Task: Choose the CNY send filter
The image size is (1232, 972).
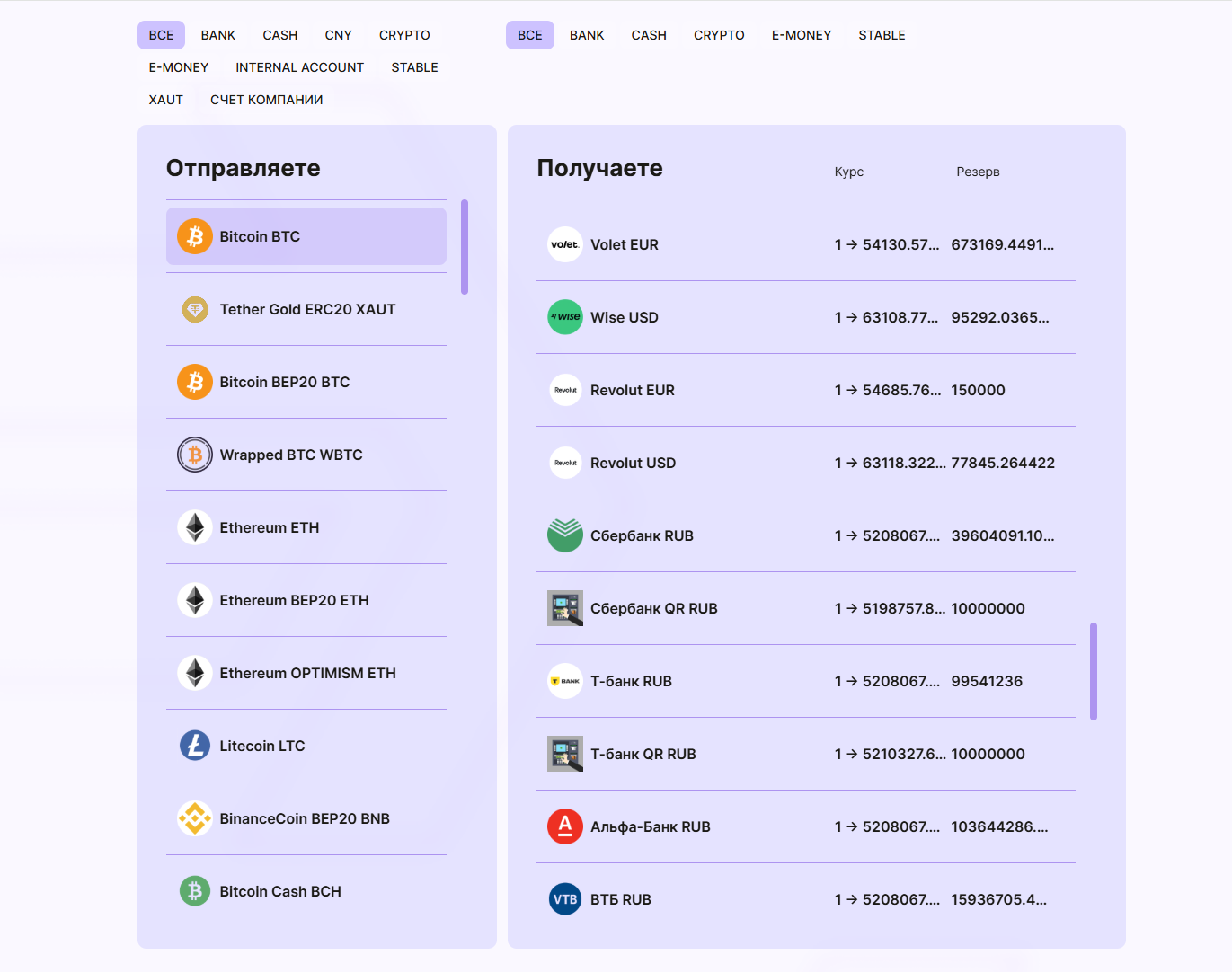Action: point(339,35)
